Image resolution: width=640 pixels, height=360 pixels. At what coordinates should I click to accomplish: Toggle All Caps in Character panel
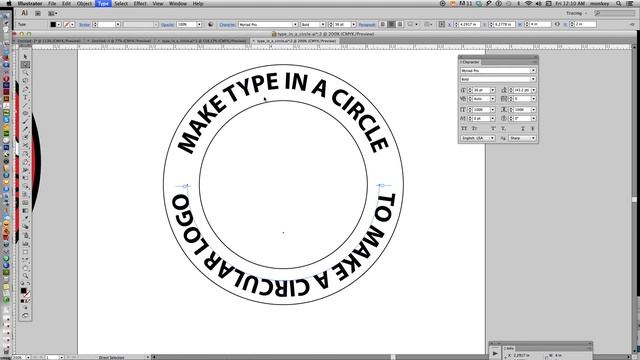[x=464, y=129]
